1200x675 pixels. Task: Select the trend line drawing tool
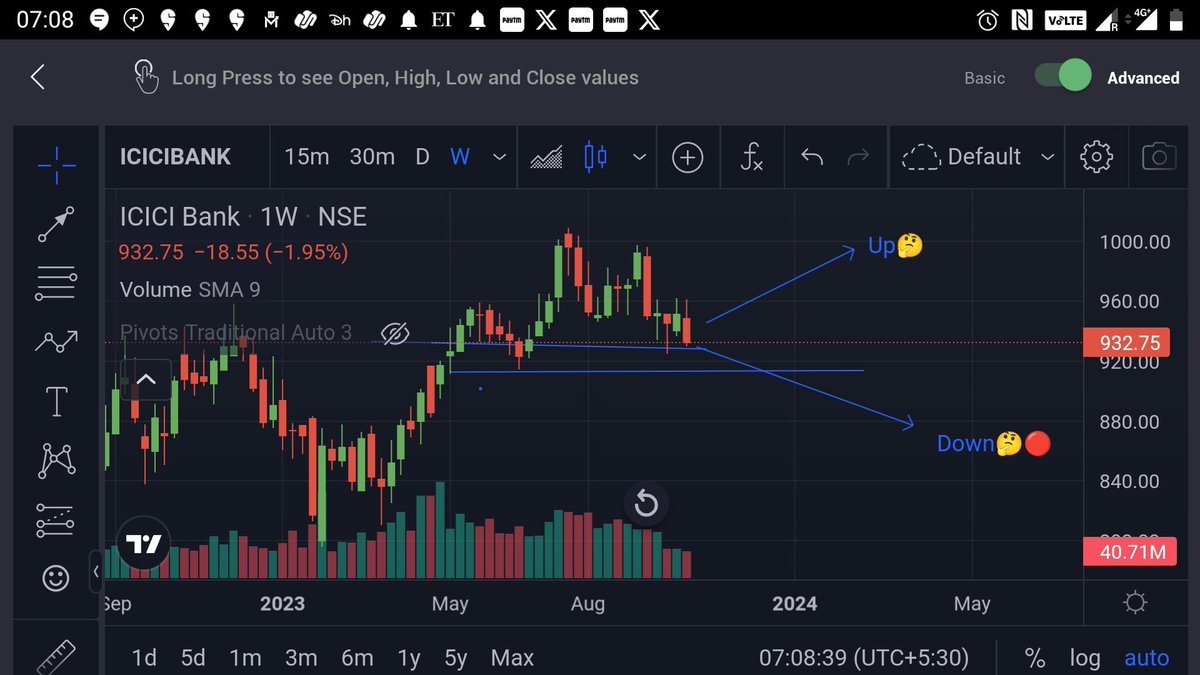coord(56,225)
